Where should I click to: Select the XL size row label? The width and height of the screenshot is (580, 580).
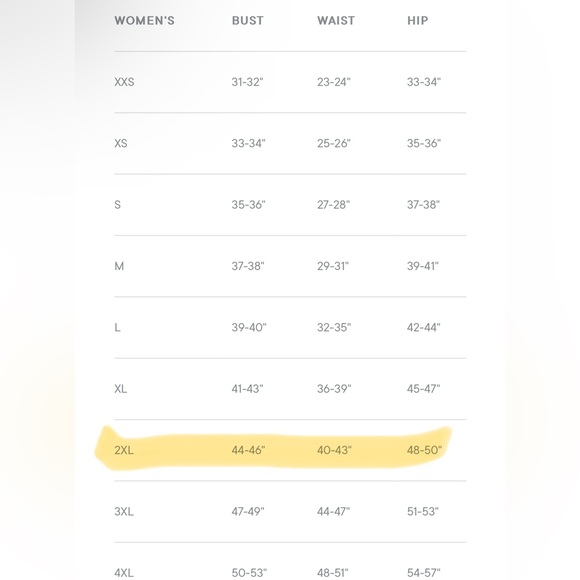coord(121,389)
